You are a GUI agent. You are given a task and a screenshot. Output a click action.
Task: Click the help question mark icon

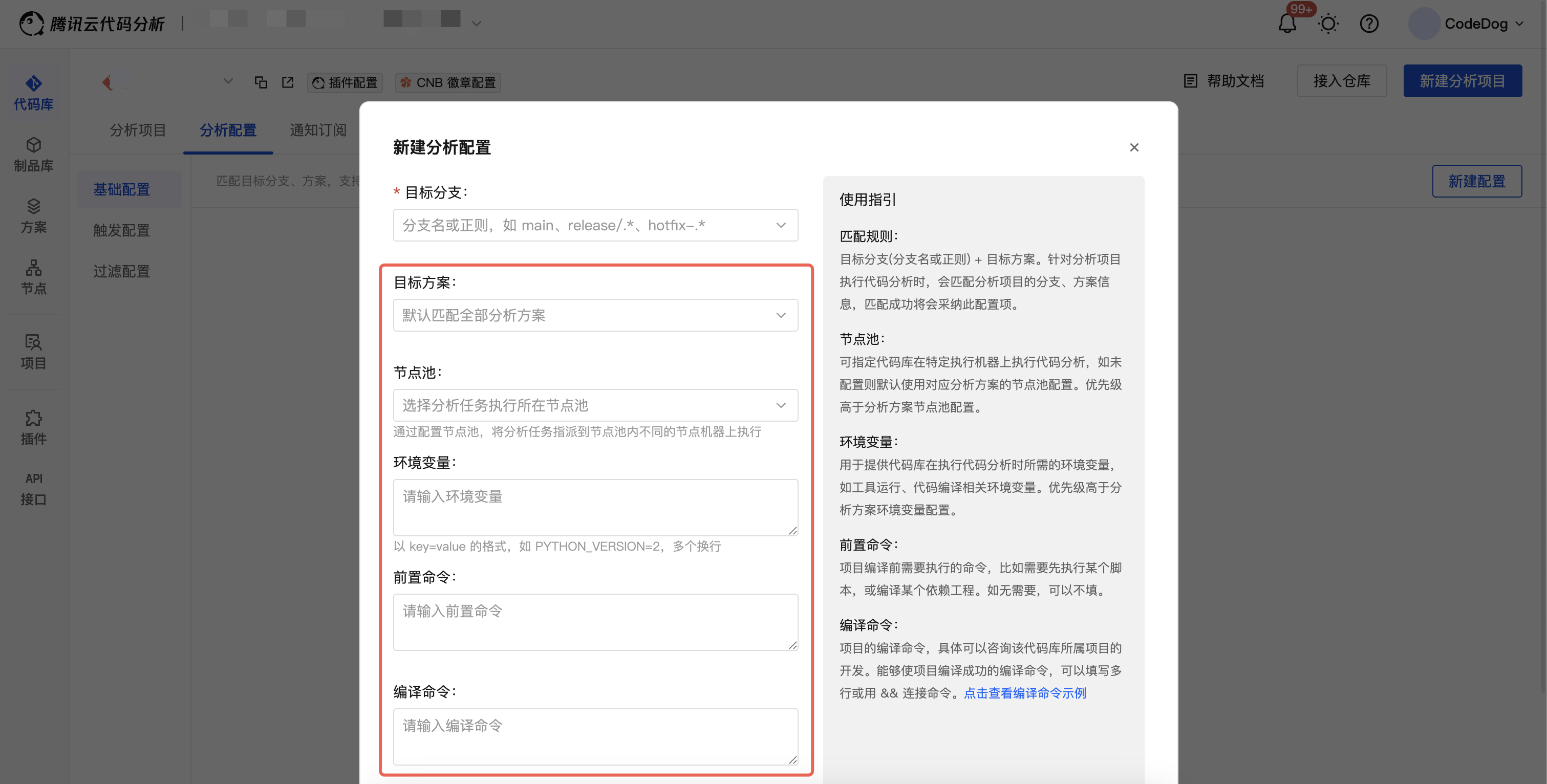pos(1369,24)
